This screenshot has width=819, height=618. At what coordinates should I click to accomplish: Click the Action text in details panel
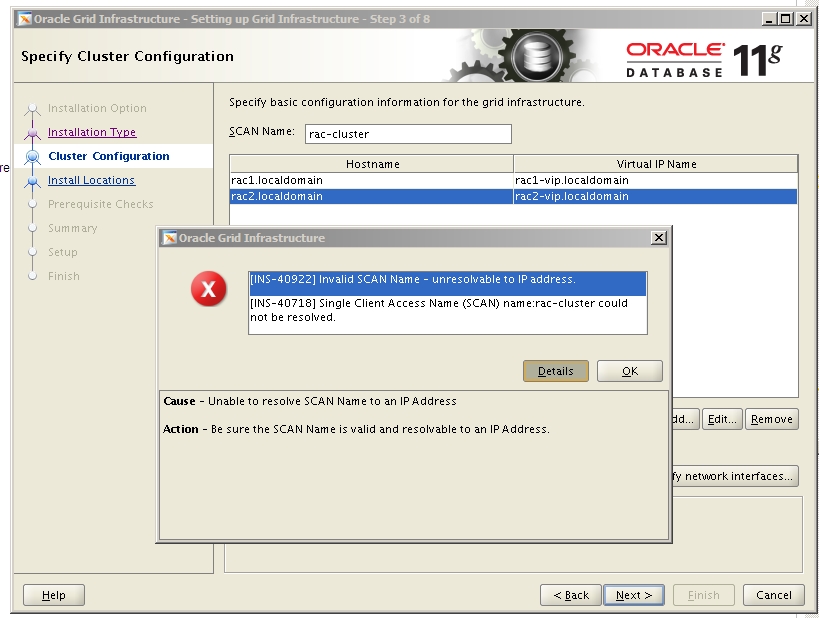356,429
